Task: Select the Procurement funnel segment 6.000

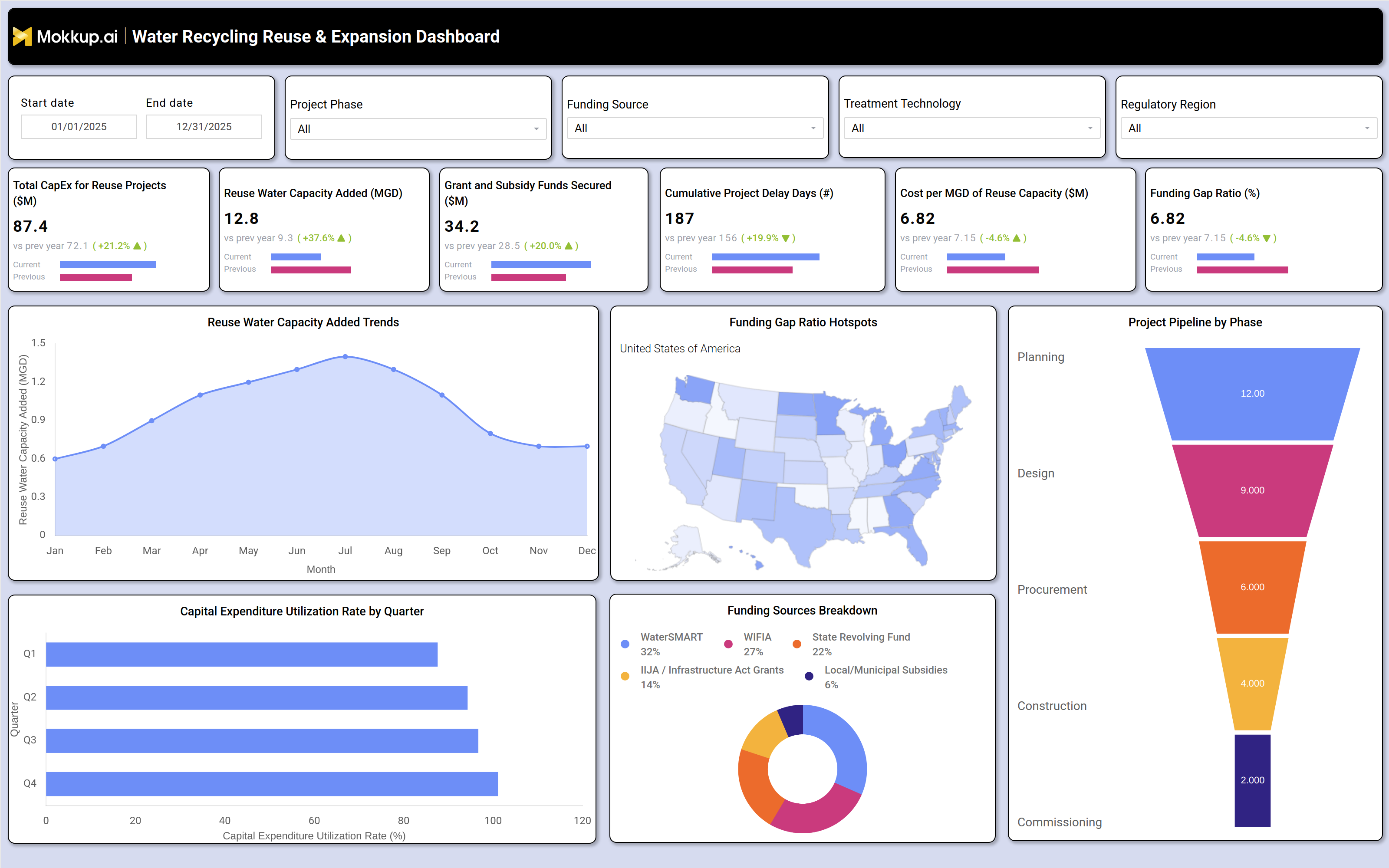Action: click(x=1252, y=587)
